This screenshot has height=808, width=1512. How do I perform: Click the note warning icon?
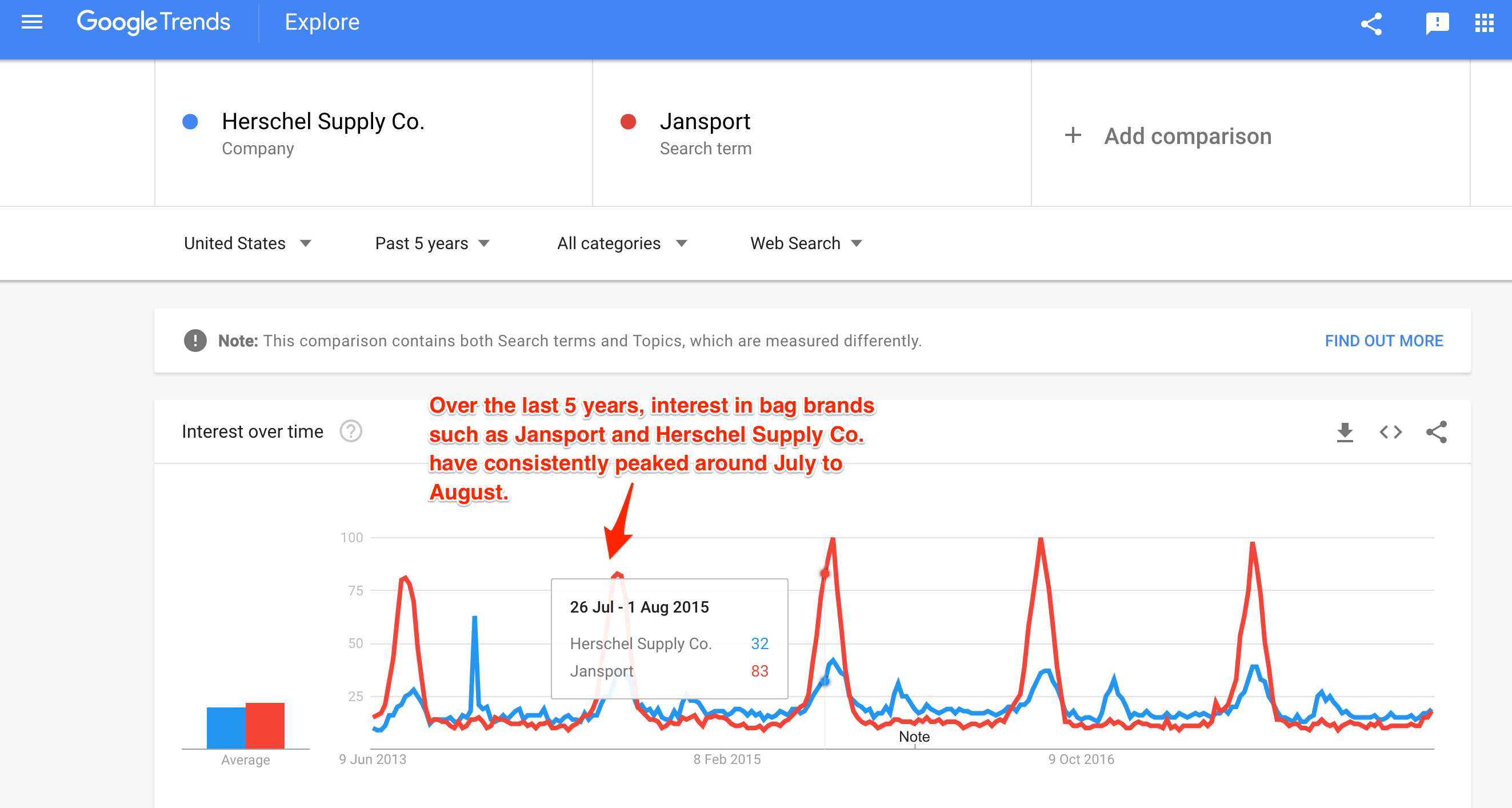tap(195, 341)
